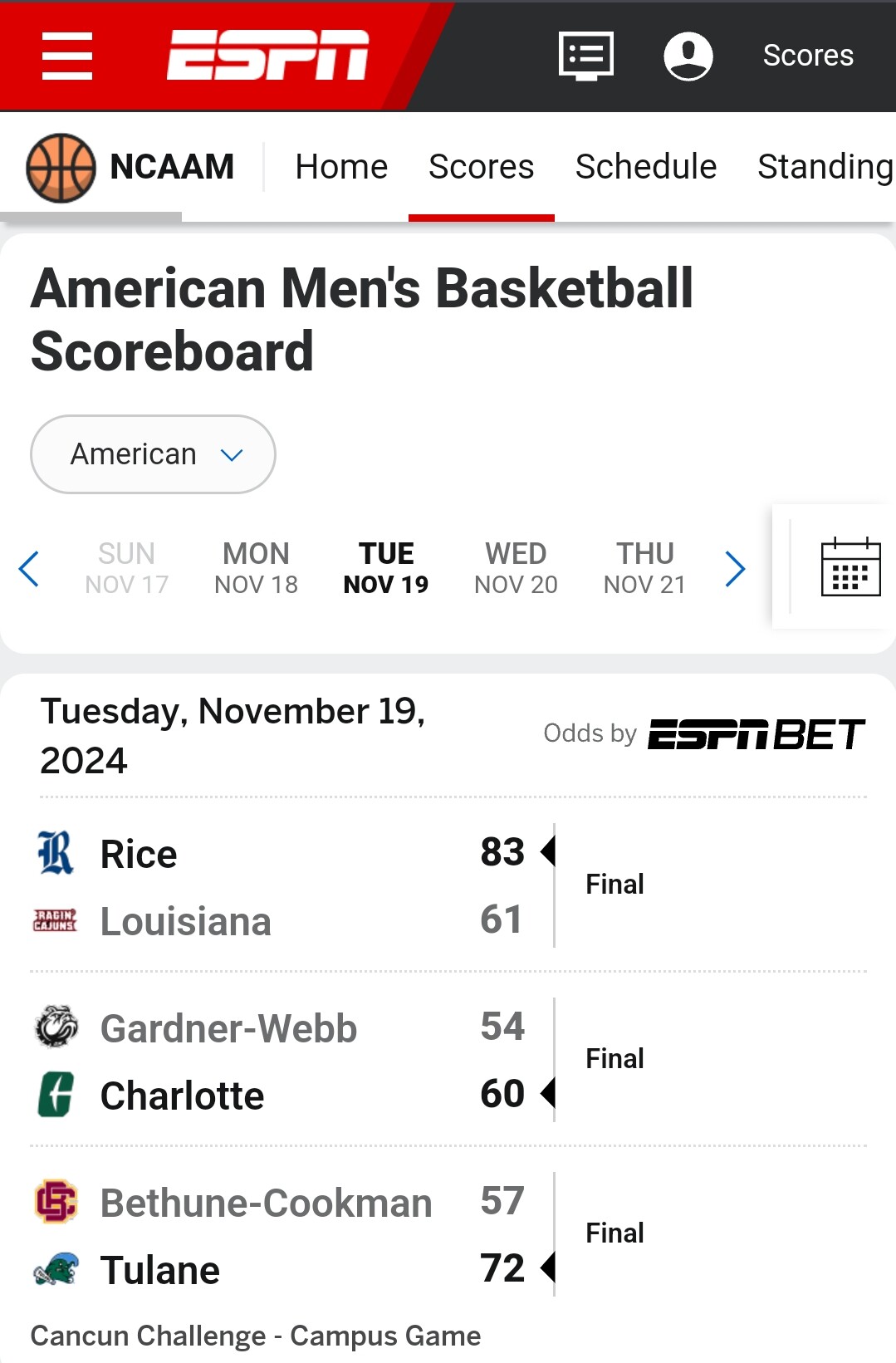Select WED NOV 20 date

(516, 568)
